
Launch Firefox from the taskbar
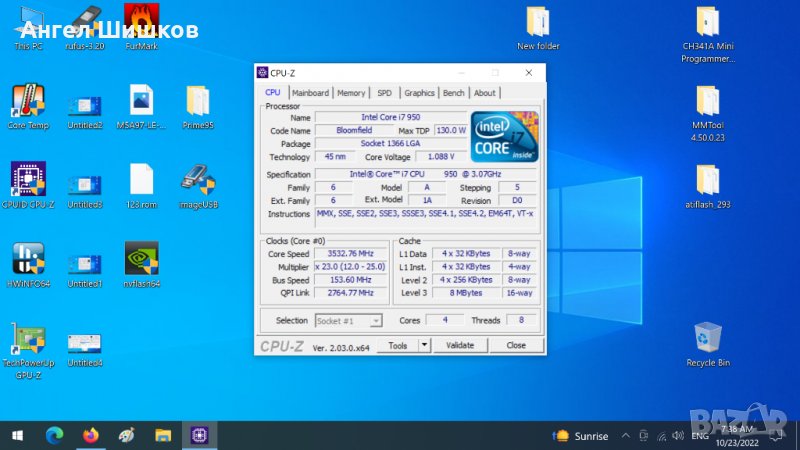91,436
